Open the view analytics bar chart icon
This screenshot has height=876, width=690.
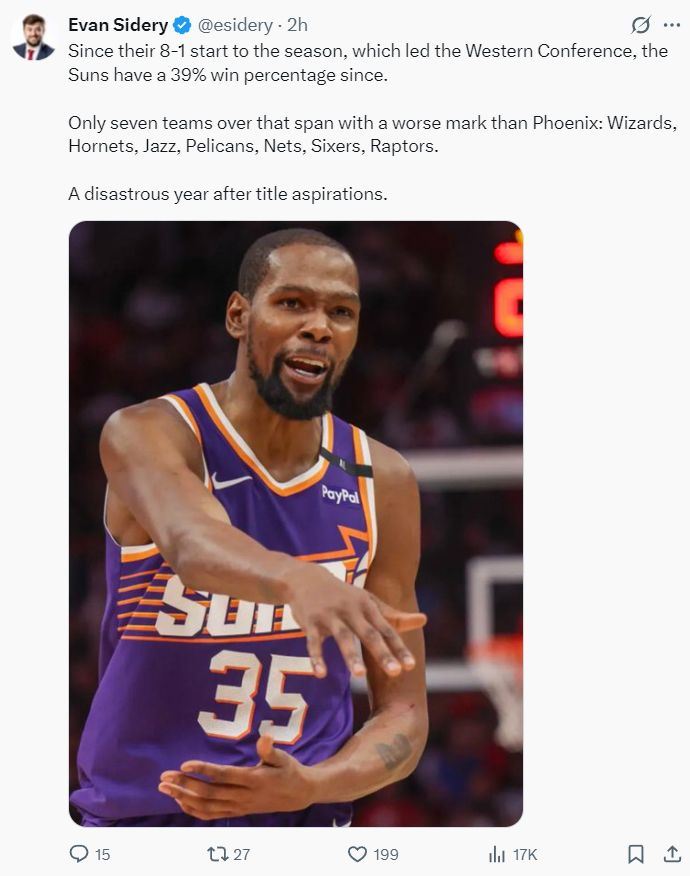coord(497,854)
